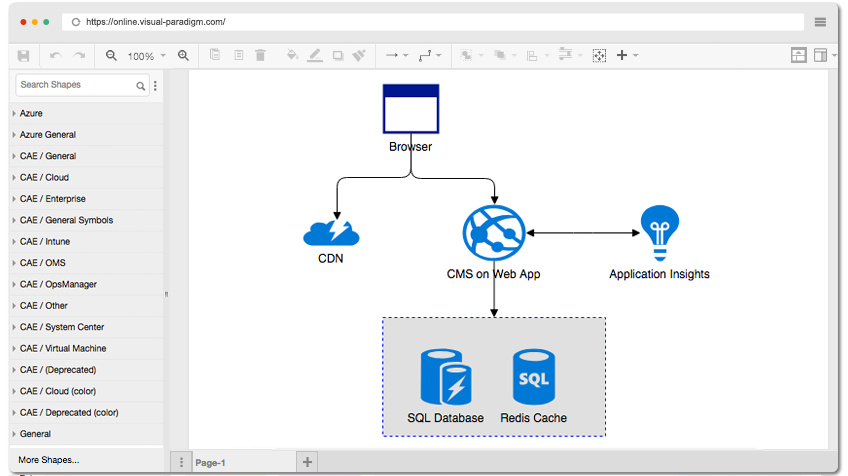The width and height of the screenshot is (848, 476).
Task: Add a new page with plus
Action: (x=307, y=462)
